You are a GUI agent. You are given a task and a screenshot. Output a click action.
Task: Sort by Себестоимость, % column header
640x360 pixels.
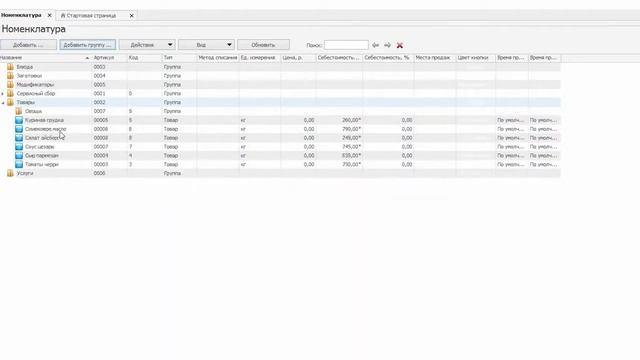[x=387, y=58]
